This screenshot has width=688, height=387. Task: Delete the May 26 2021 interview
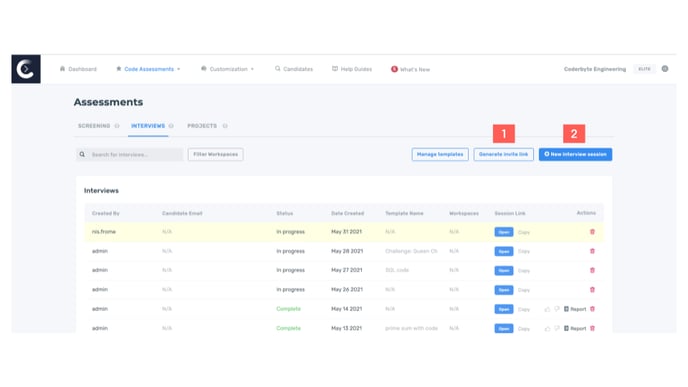click(x=592, y=290)
